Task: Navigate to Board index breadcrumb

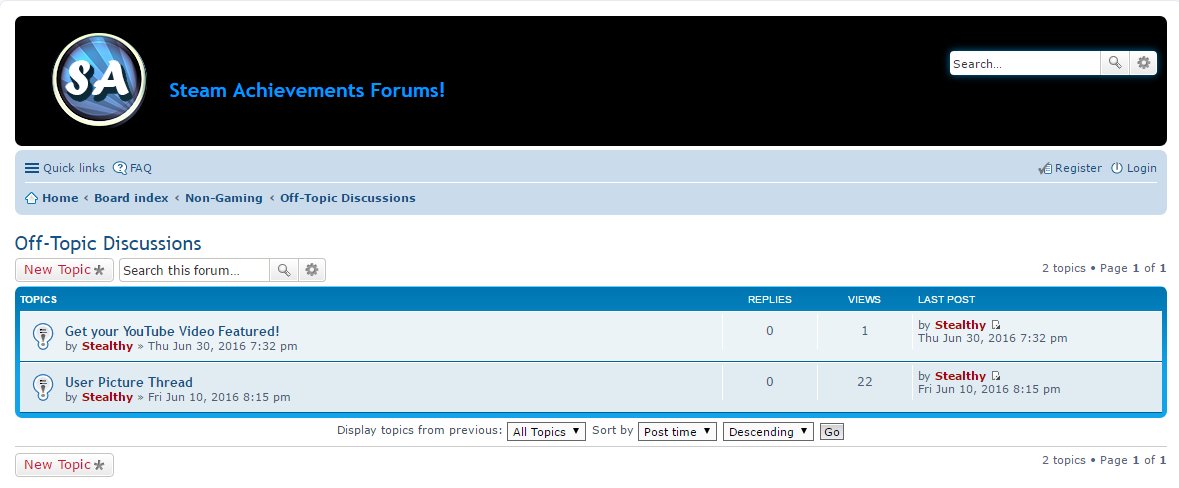Action: 131,198
